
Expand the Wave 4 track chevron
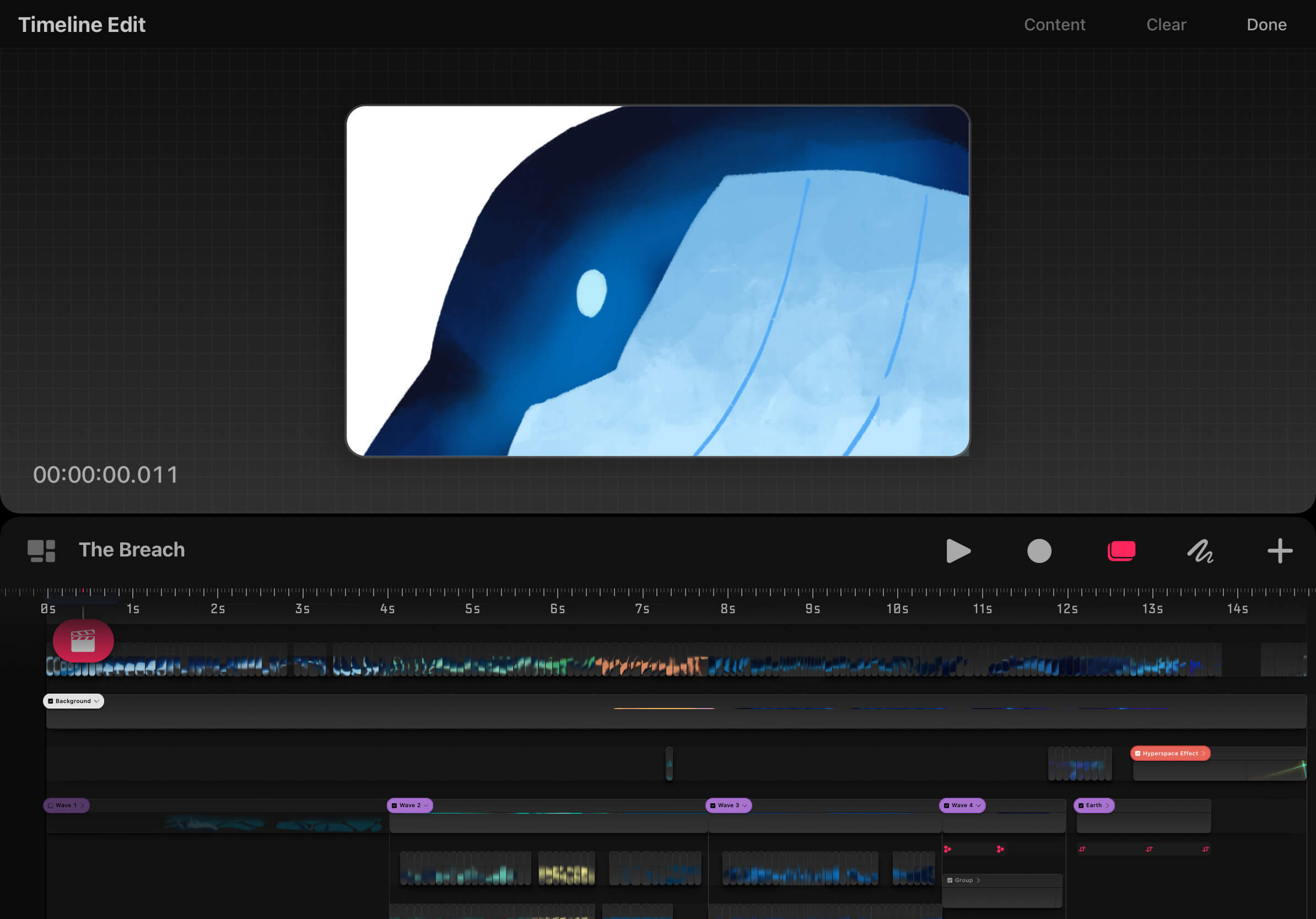[978, 806]
